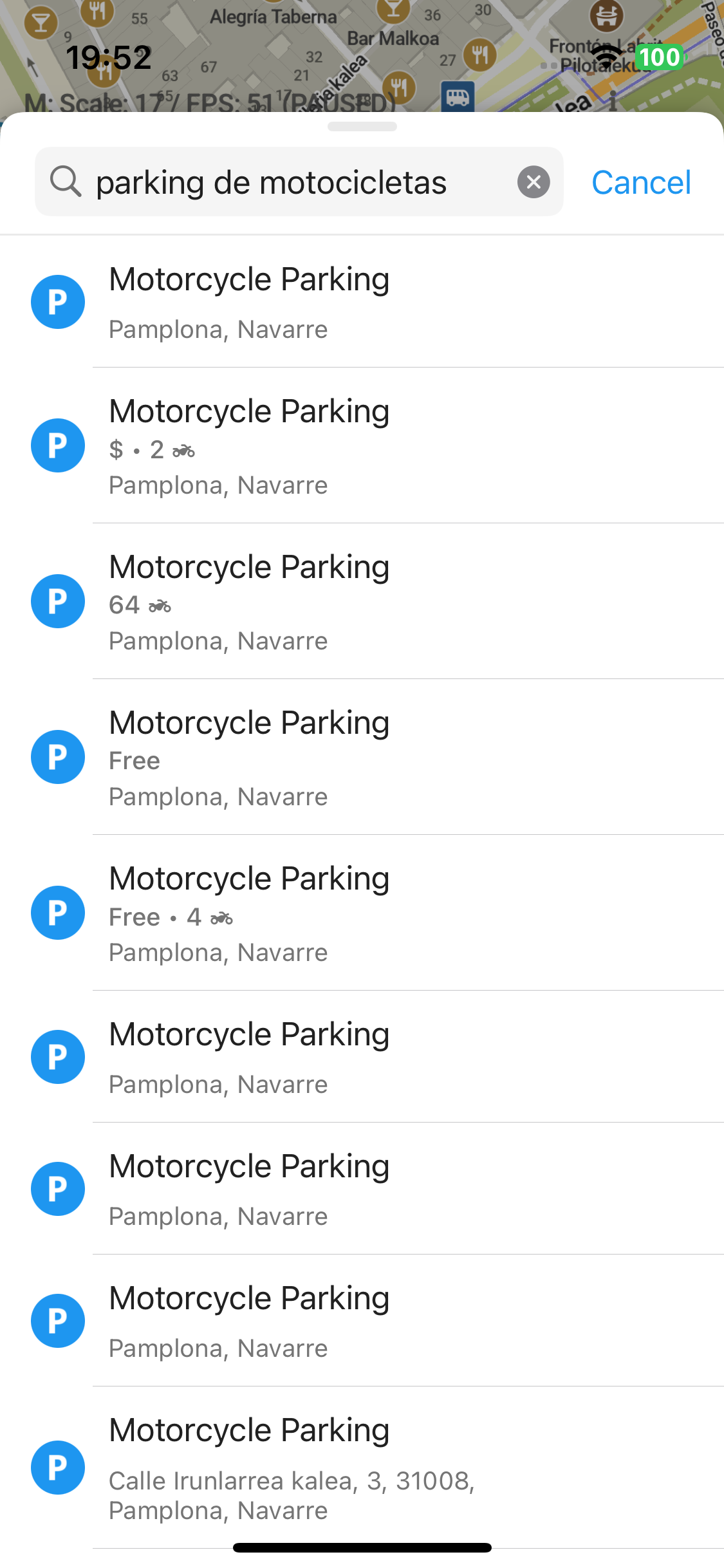
Task: Select the Motorcycle Parking result with 64 spaces
Action: pos(386,602)
